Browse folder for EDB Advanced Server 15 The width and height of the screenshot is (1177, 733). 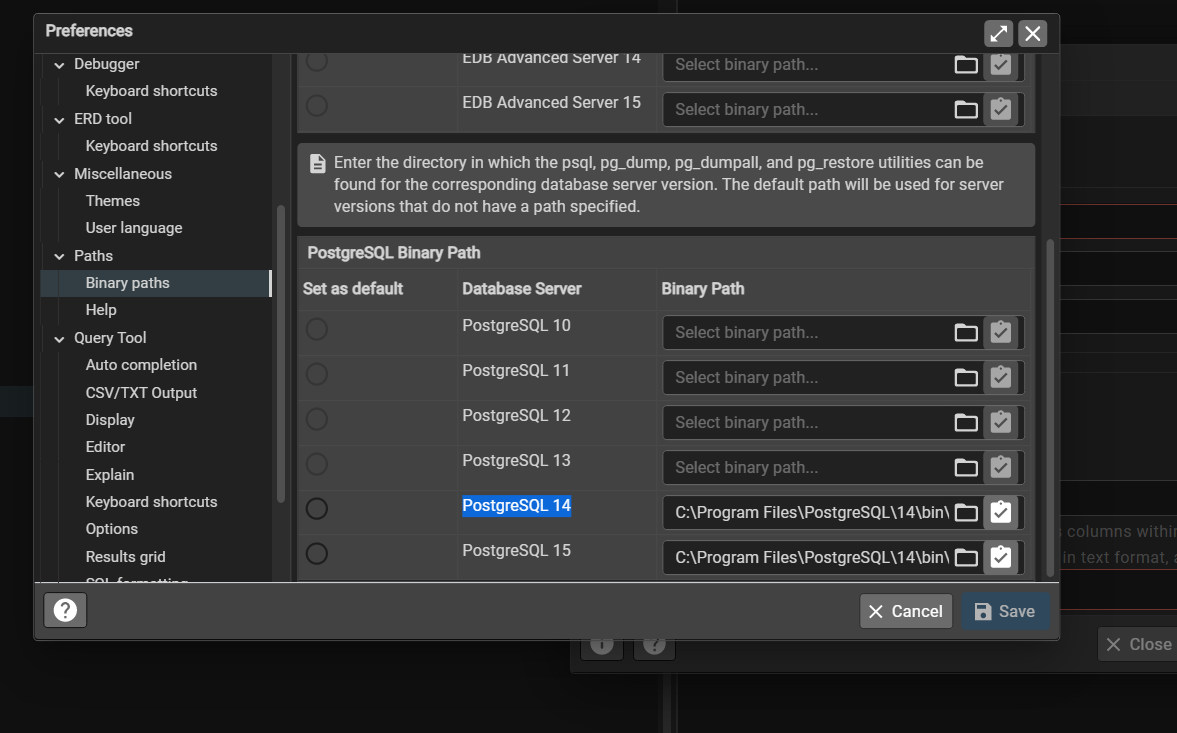click(x=965, y=110)
